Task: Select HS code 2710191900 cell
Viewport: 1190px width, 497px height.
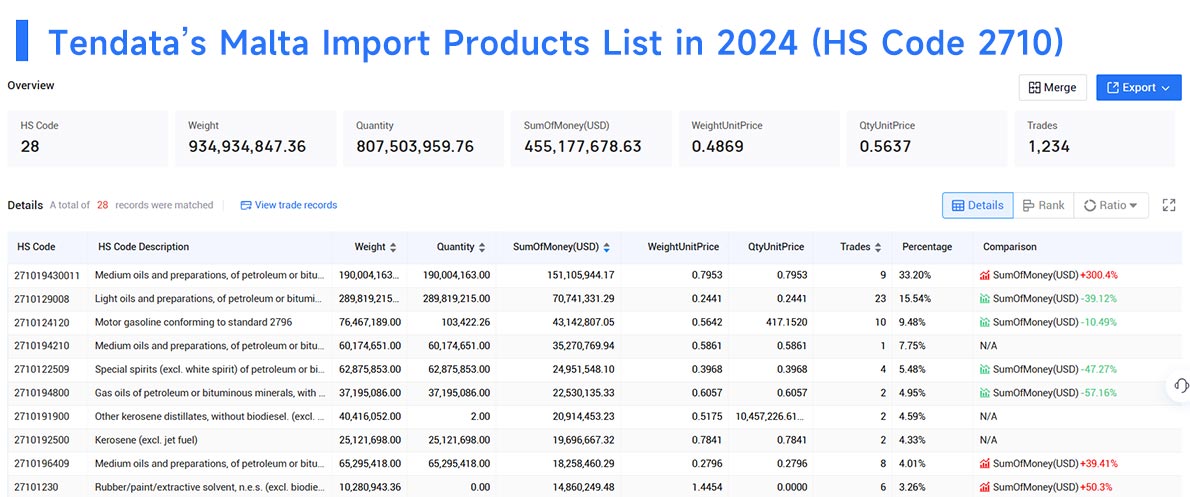Action: pyautogui.click(x=42, y=416)
